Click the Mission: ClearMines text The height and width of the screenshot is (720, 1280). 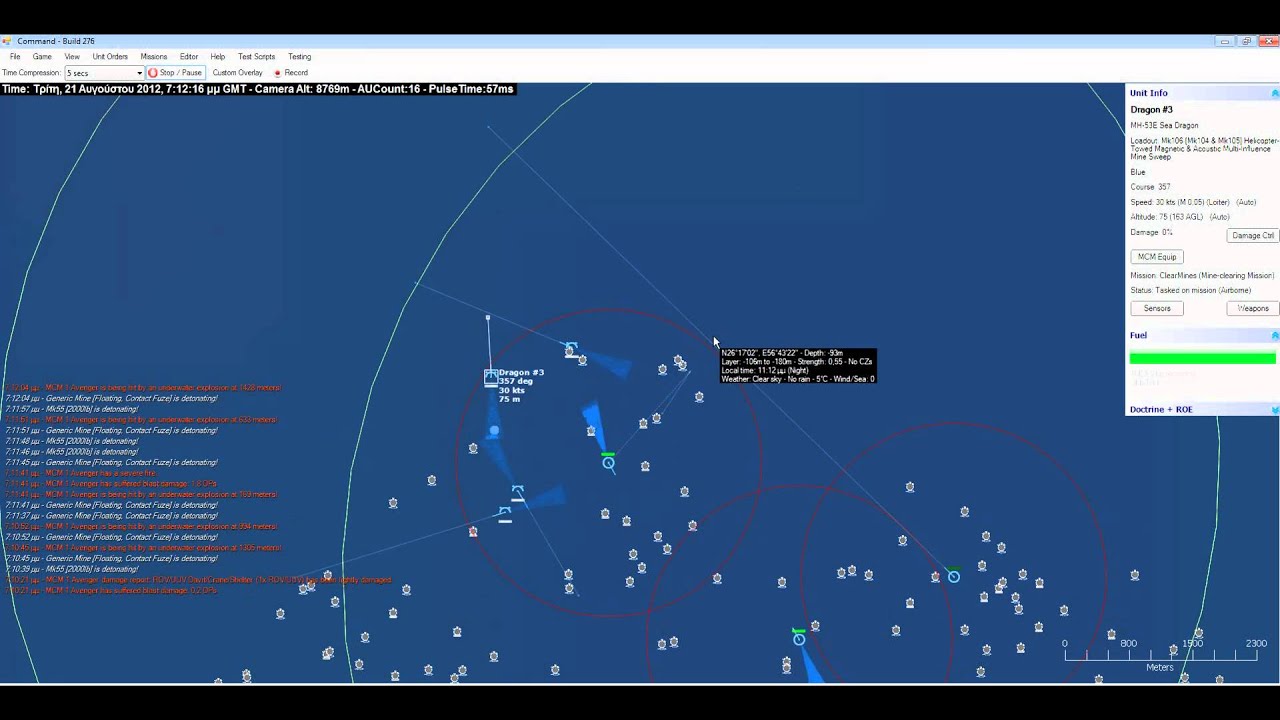click(x=1202, y=275)
